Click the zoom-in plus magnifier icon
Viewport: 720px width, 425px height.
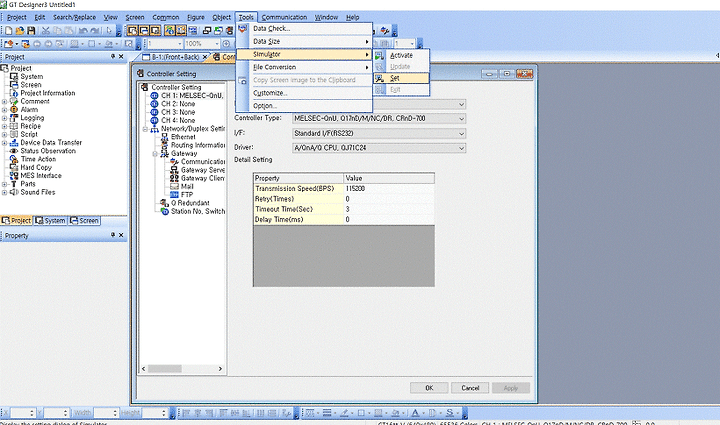pos(226,44)
